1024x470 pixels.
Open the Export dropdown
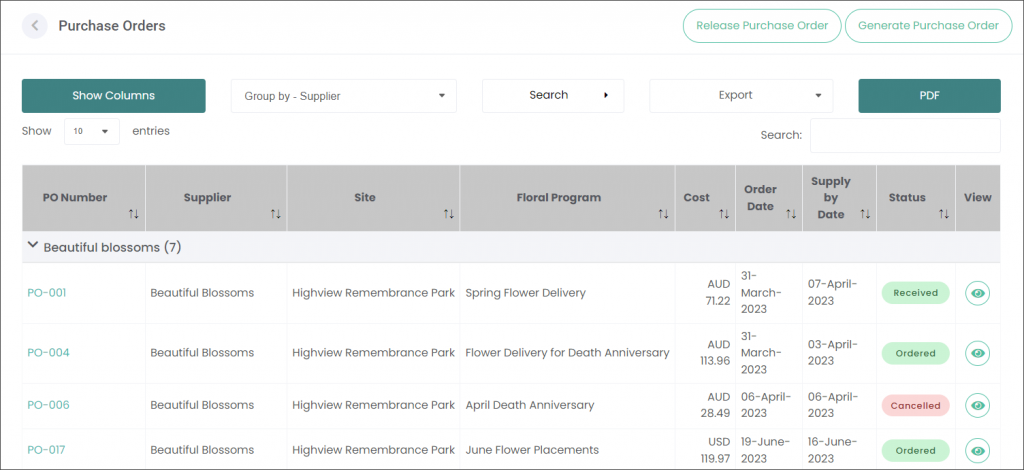coord(741,96)
